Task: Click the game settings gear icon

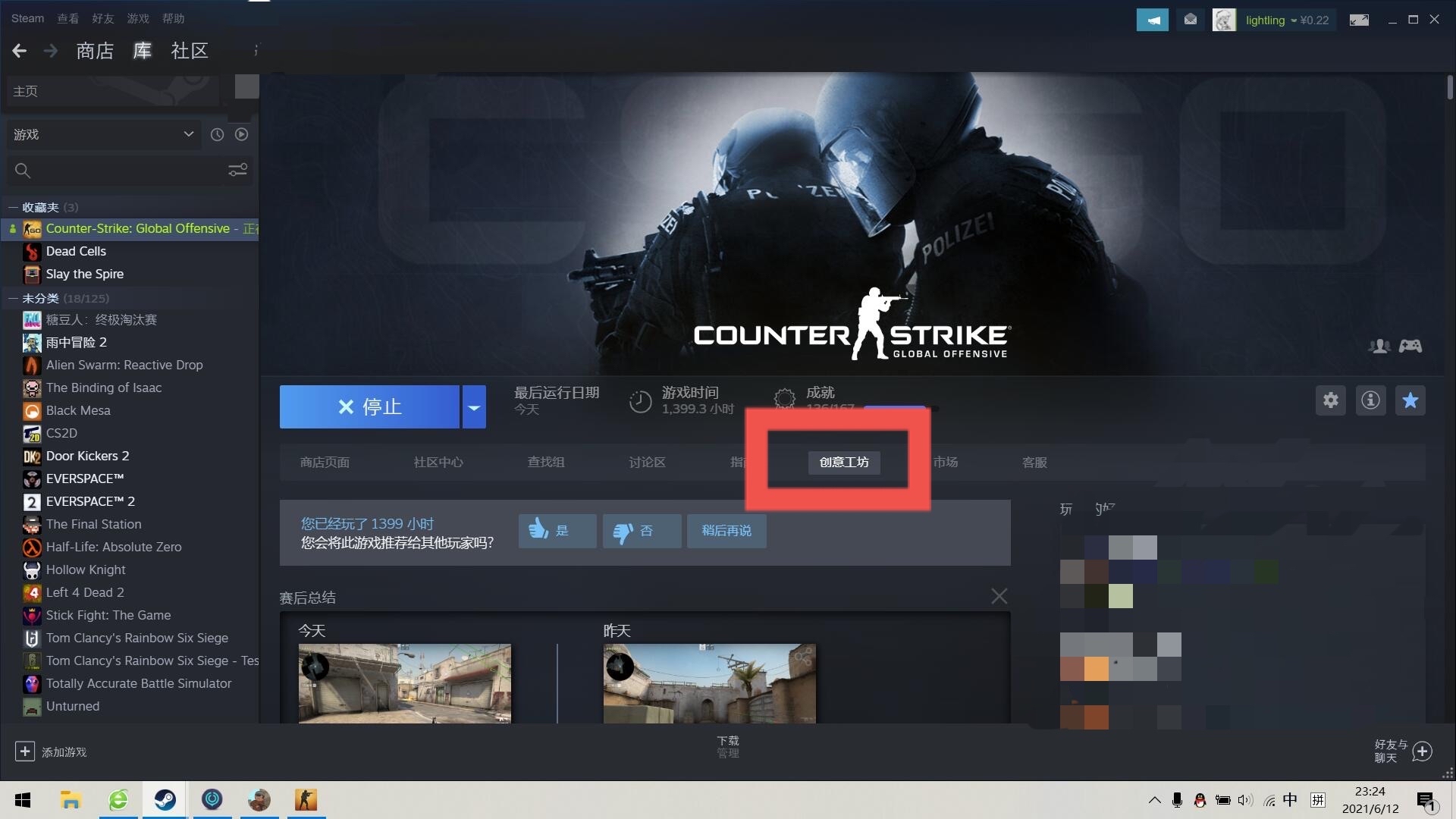Action: (1330, 400)
